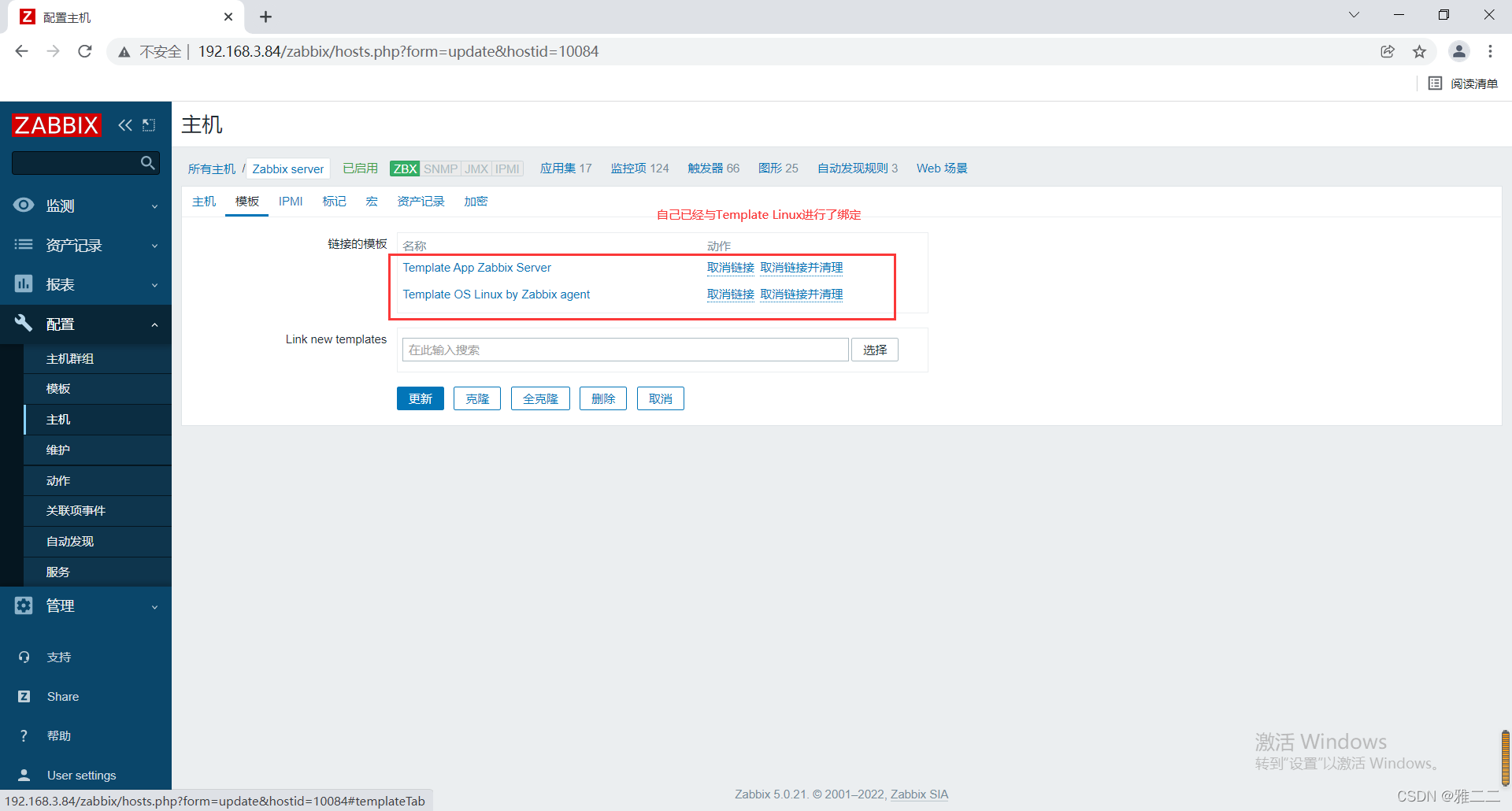Screen dimensions: 1512x811
Task: Expand the 监测 menu chevron
Action: [x=154, y=206]
